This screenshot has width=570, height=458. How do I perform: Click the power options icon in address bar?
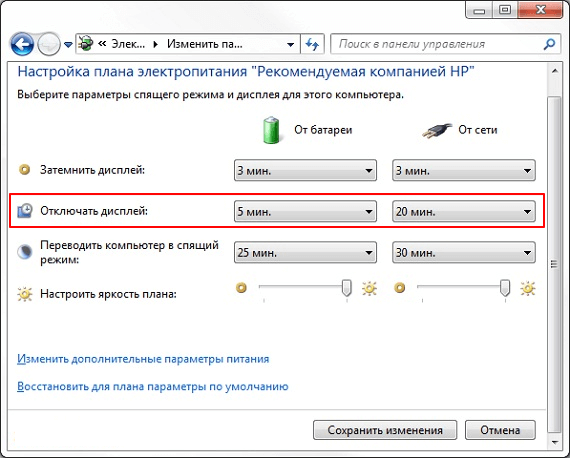[x=86, y=44]
